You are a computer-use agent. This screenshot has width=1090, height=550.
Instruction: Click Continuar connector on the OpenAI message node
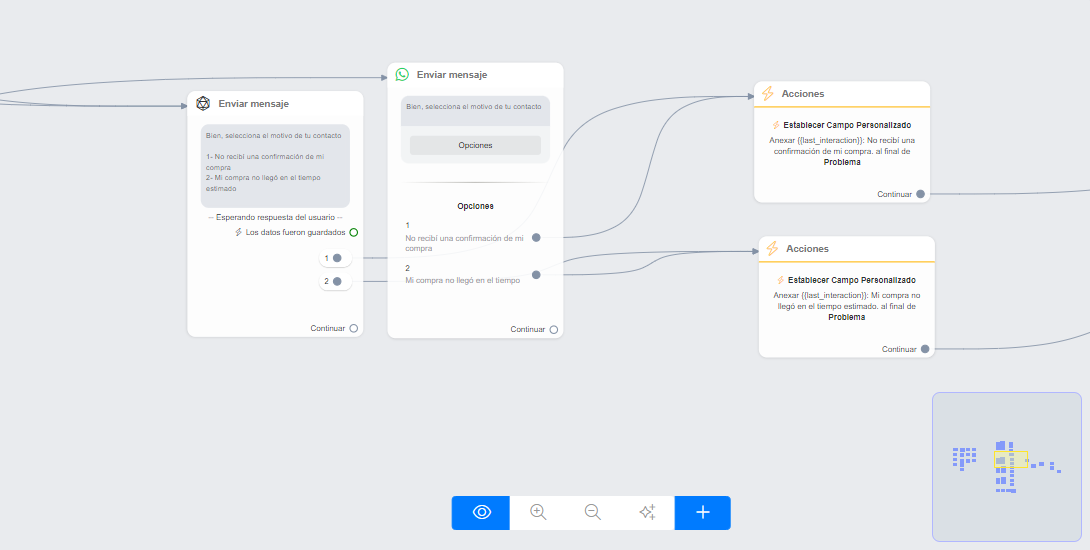[x=354, y=328]
